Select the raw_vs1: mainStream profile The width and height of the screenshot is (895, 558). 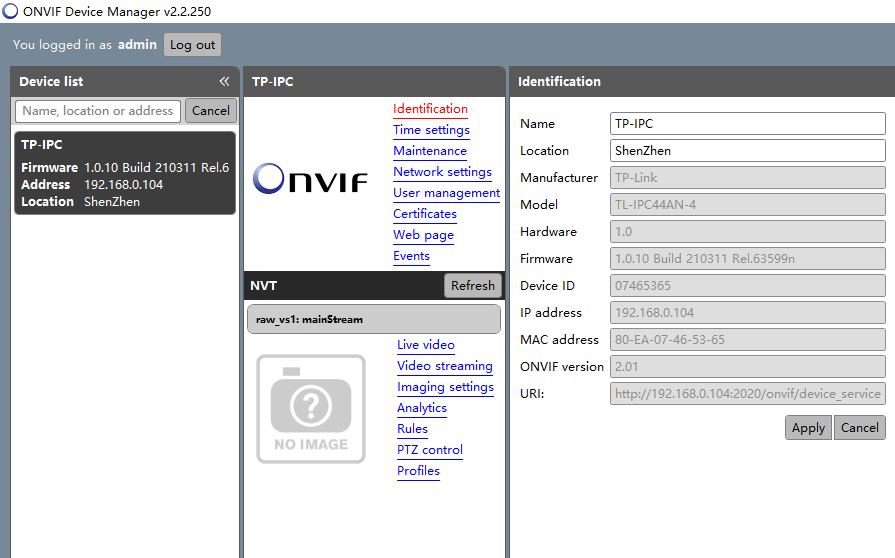(374, 320)
